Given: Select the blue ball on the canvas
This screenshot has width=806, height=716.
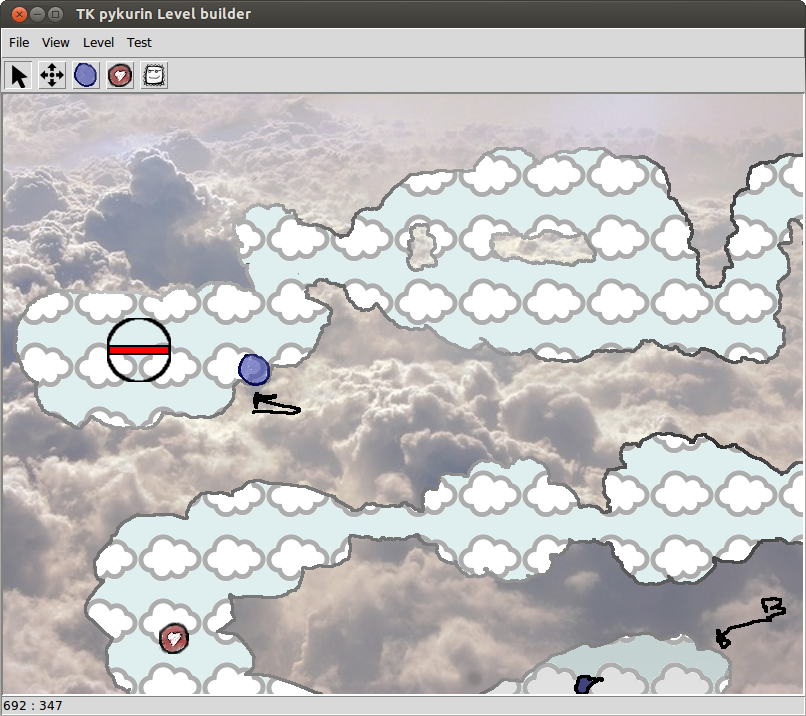Looking at the screenshot, I should pyautogui.click(x=254, y=370).
